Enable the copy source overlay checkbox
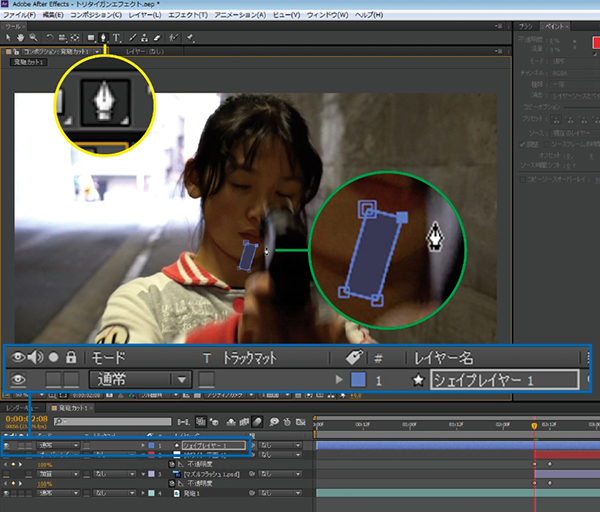Screen dimensions: 600x512 (522, 179)
